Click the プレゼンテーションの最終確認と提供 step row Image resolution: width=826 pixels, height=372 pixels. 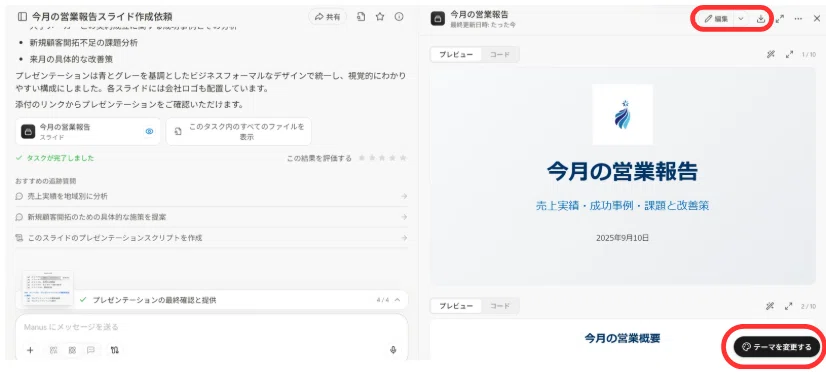point(211,300)
